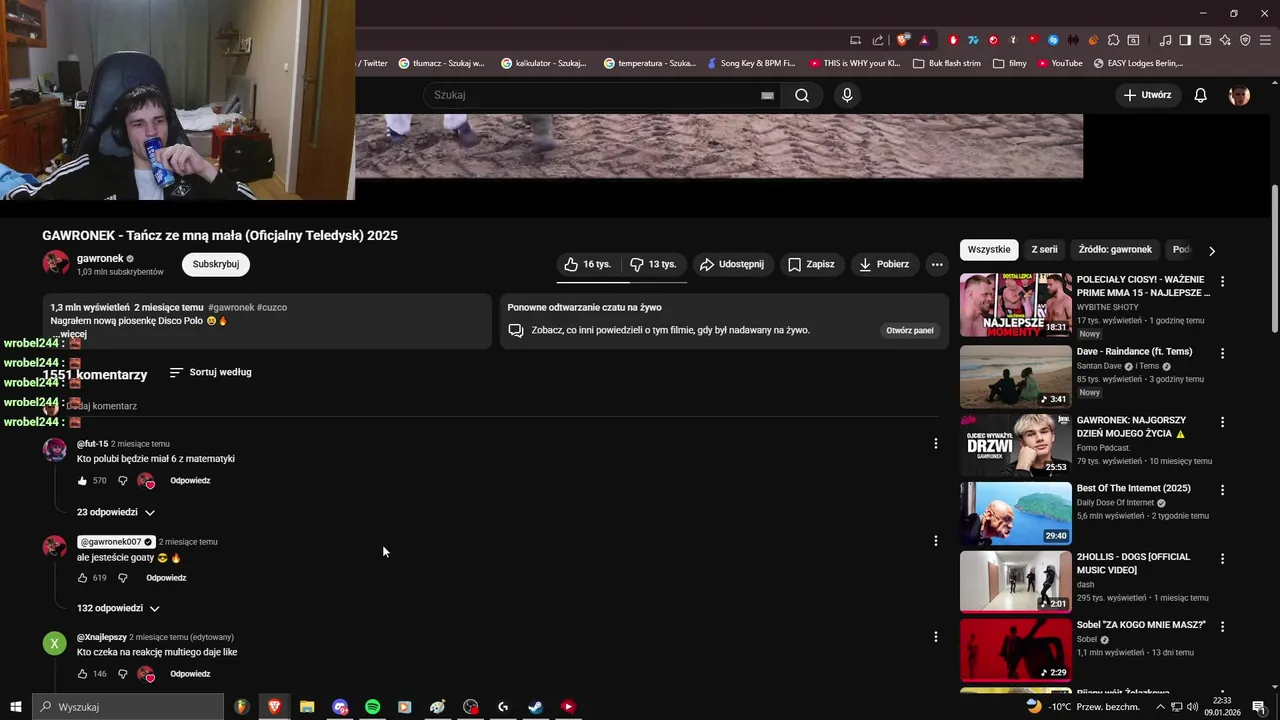Open Windows Start menu
The width and height of the screenshot is (1280, 720).
pyautogui.click(x=15, y=707)
